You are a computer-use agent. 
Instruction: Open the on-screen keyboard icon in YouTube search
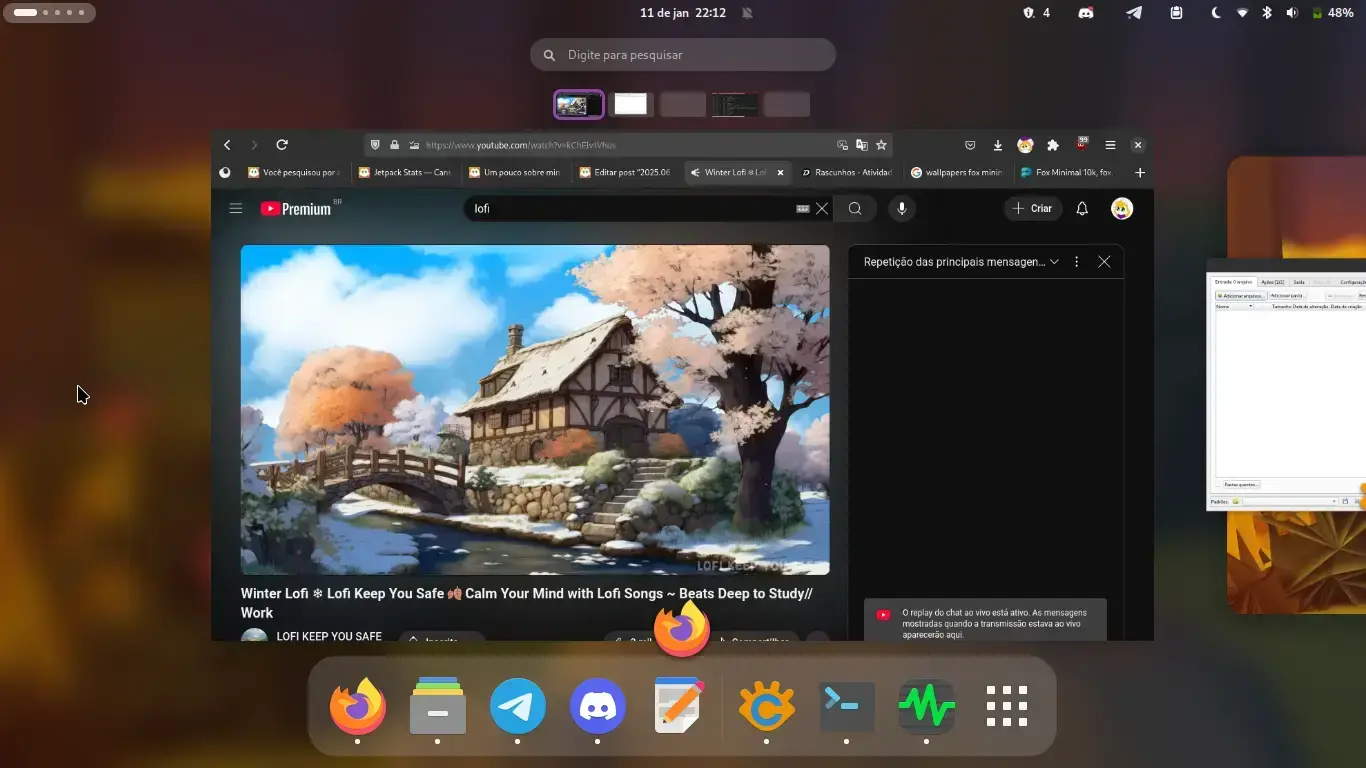802,208
